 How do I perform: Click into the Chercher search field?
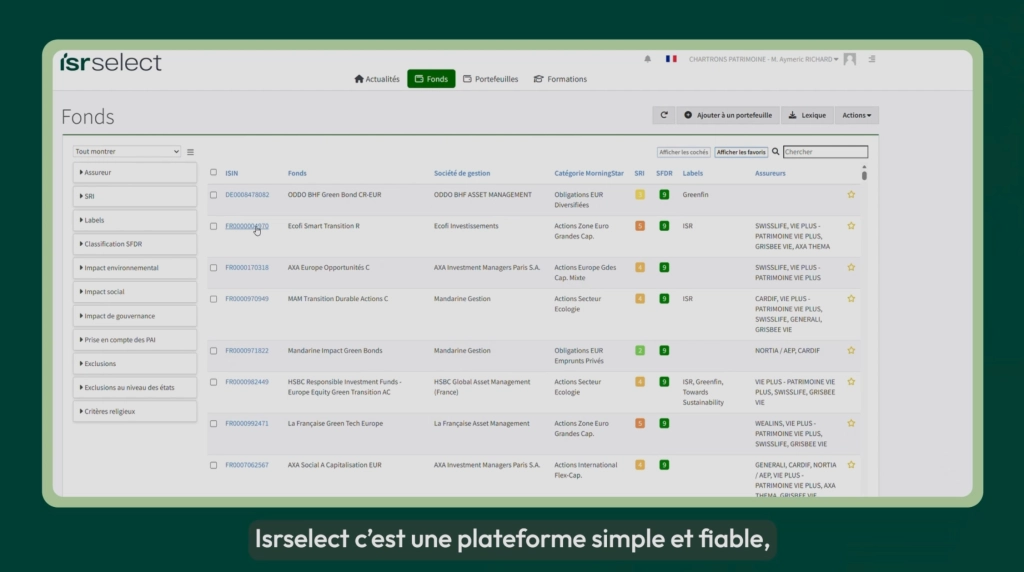coord(825,151)
